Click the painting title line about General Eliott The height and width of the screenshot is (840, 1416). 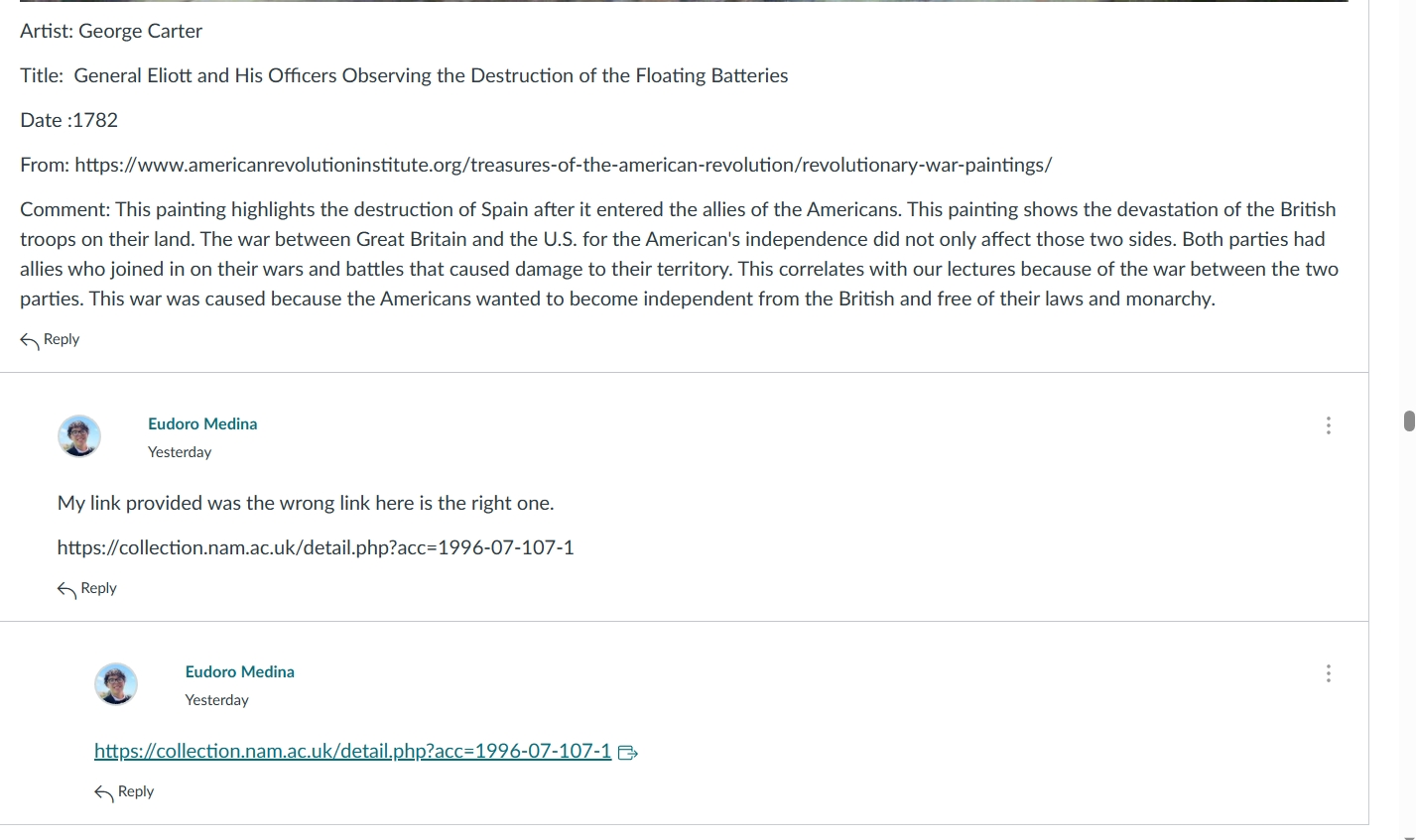tap(404, 75)
